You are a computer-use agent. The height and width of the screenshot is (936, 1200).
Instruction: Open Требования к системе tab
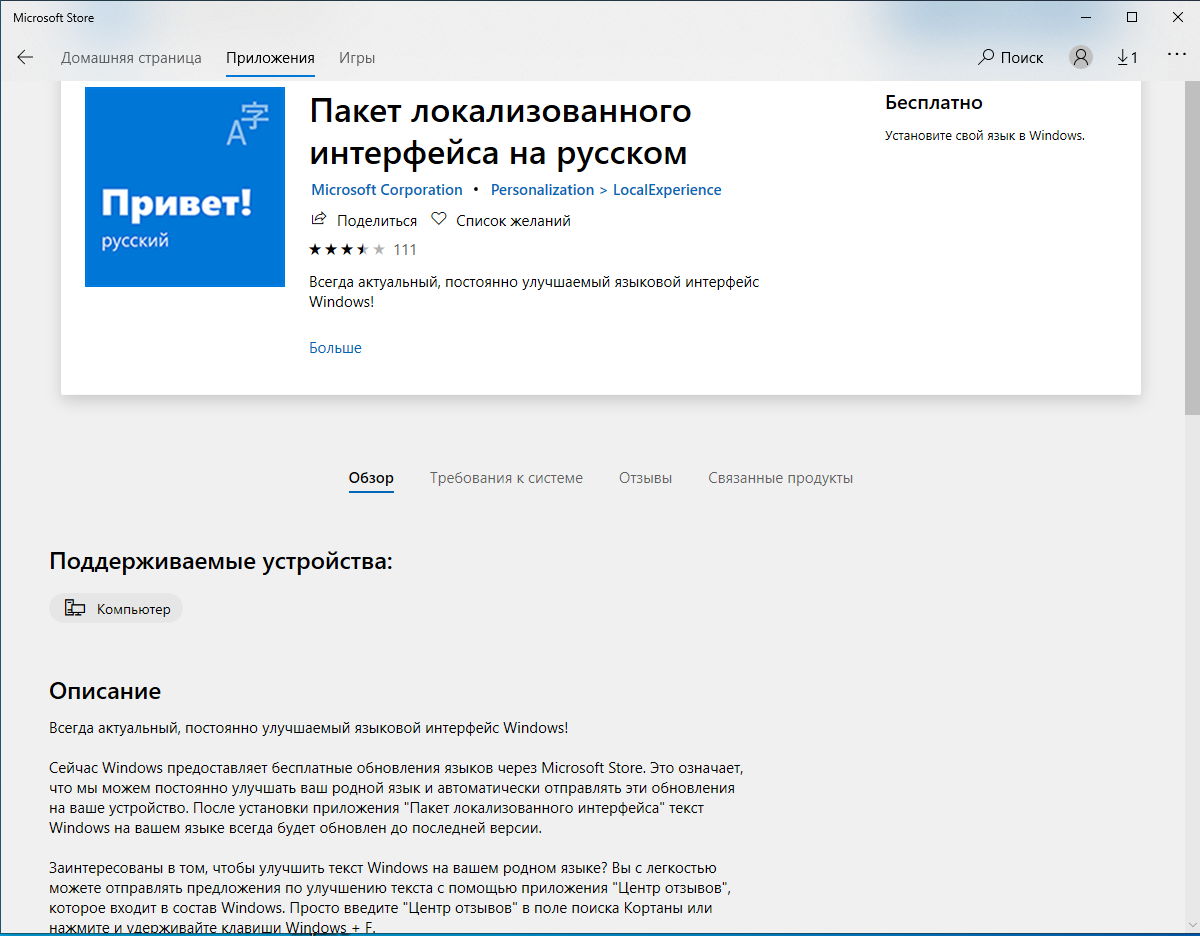tap(506, 478)
